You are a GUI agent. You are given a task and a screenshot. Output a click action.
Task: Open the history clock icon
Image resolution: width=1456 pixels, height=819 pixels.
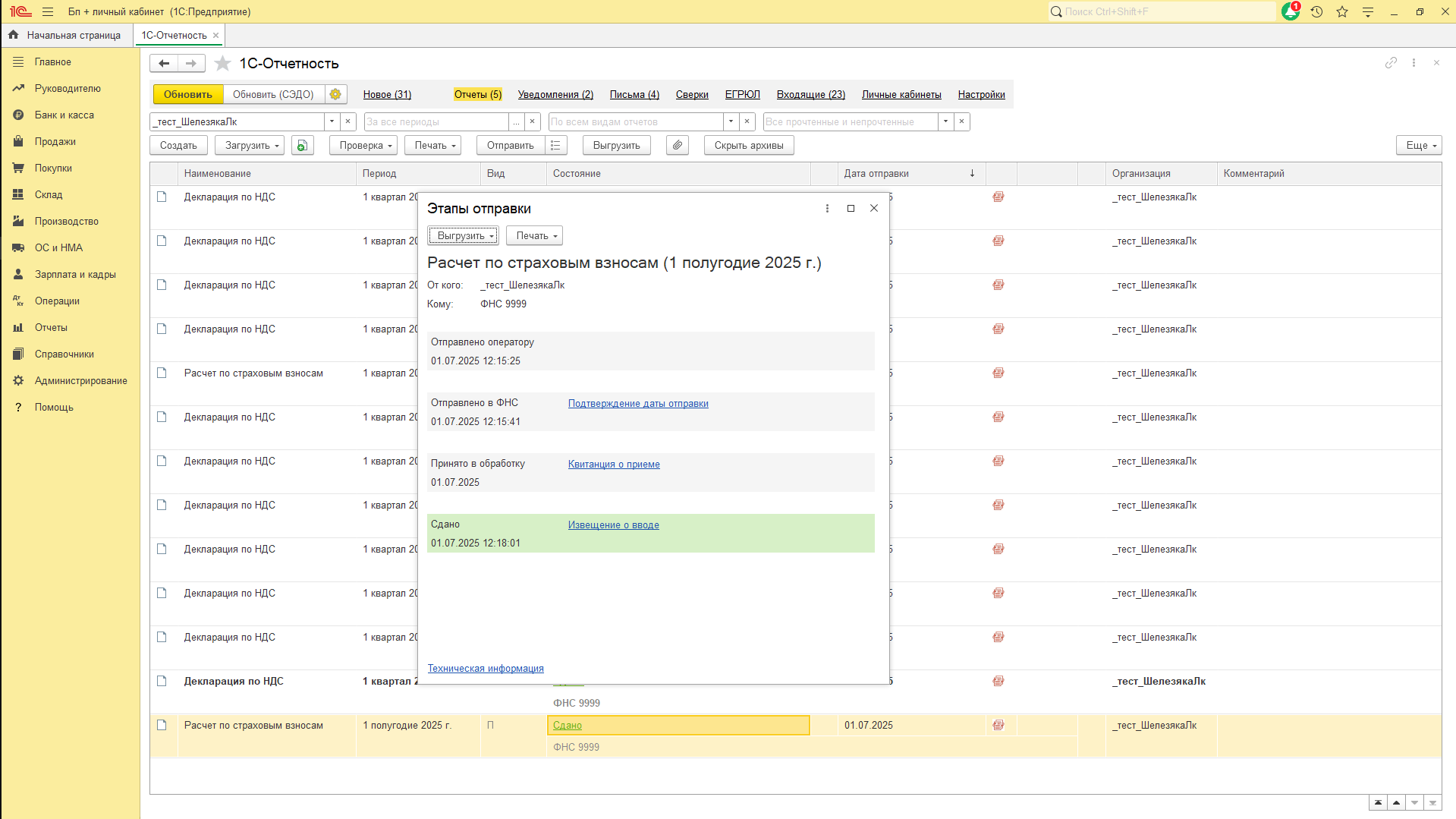pos(1316,11)
